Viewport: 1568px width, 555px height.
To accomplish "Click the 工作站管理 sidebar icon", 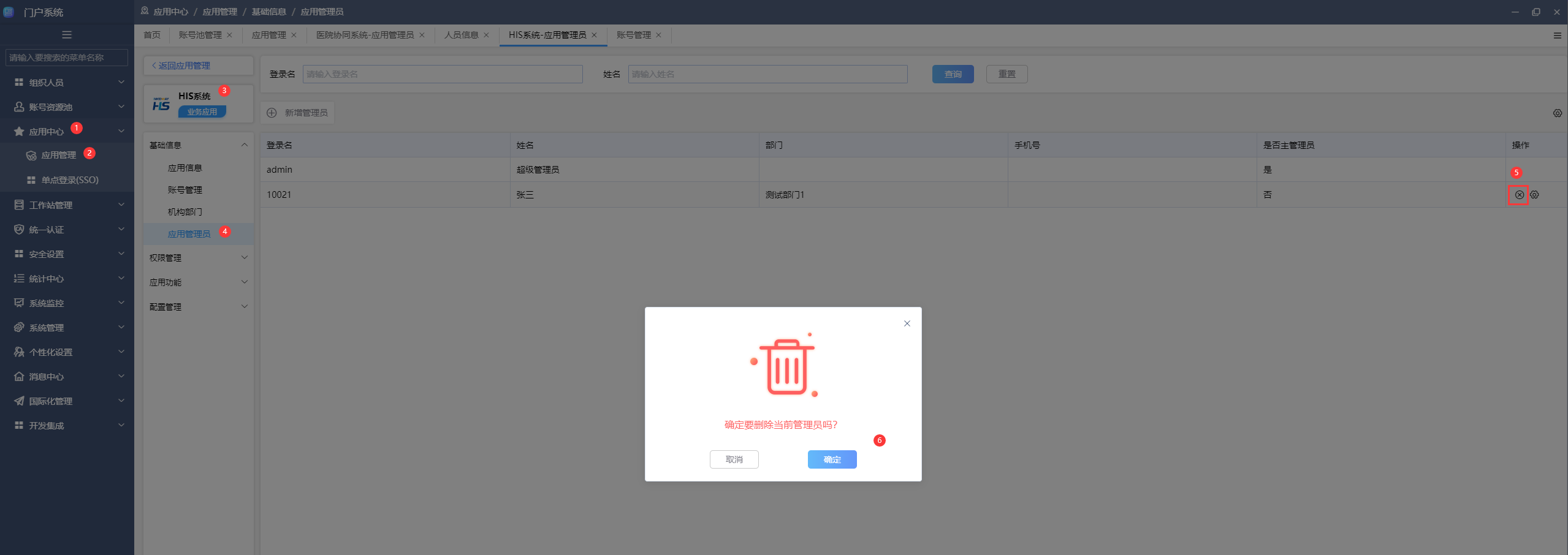I will [x=19, y=205].
